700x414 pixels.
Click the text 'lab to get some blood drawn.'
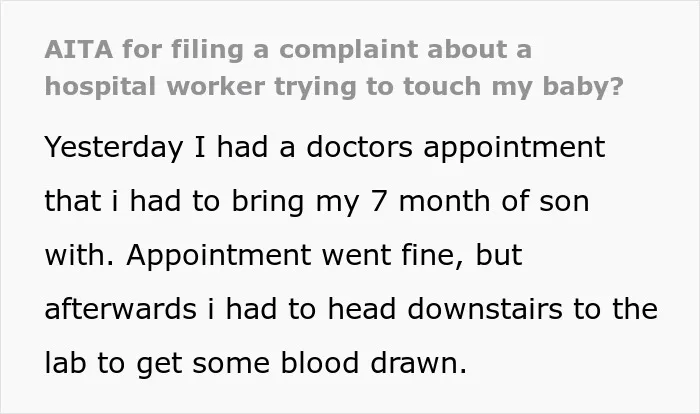256,363
